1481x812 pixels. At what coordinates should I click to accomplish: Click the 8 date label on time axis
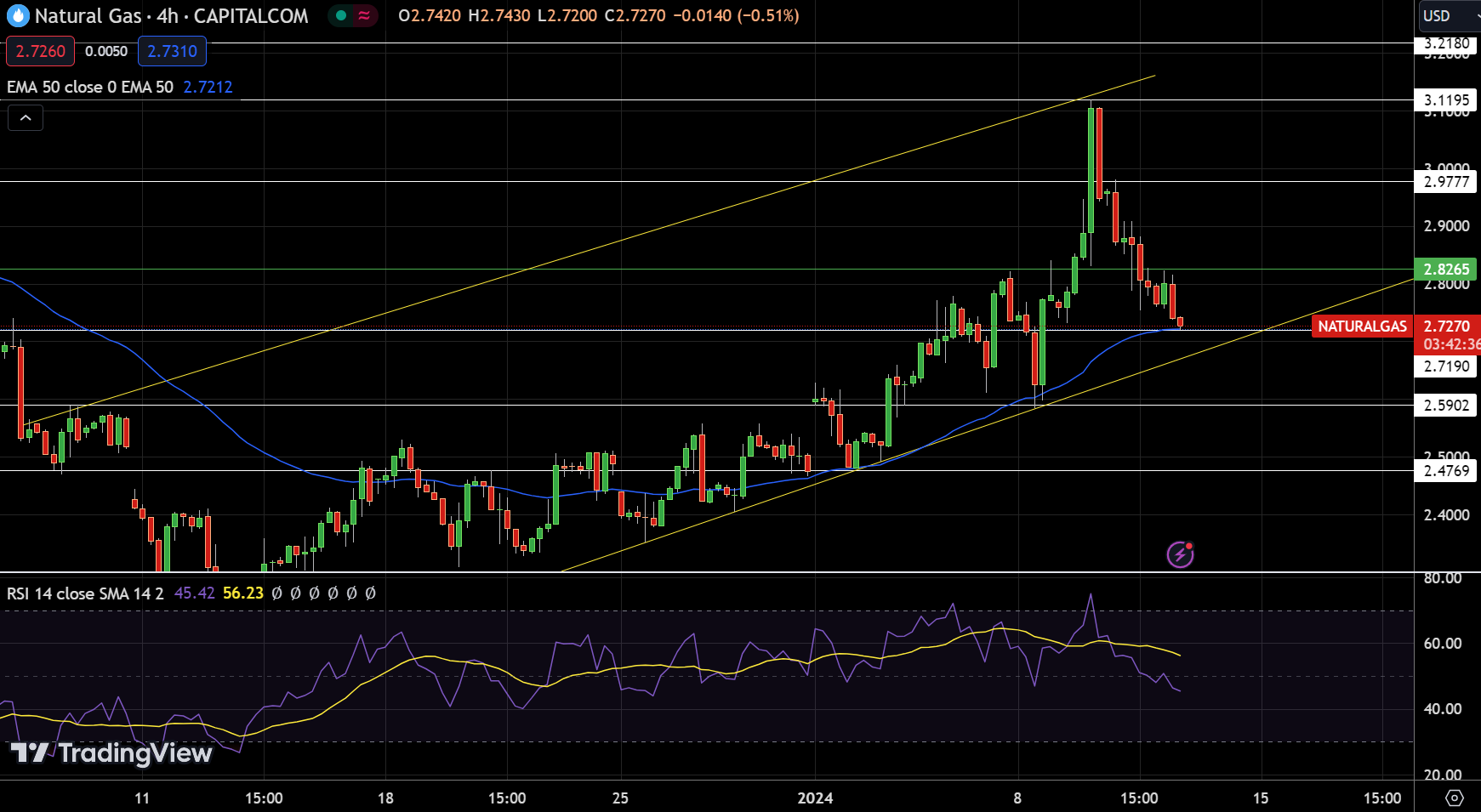(1017, 798)
